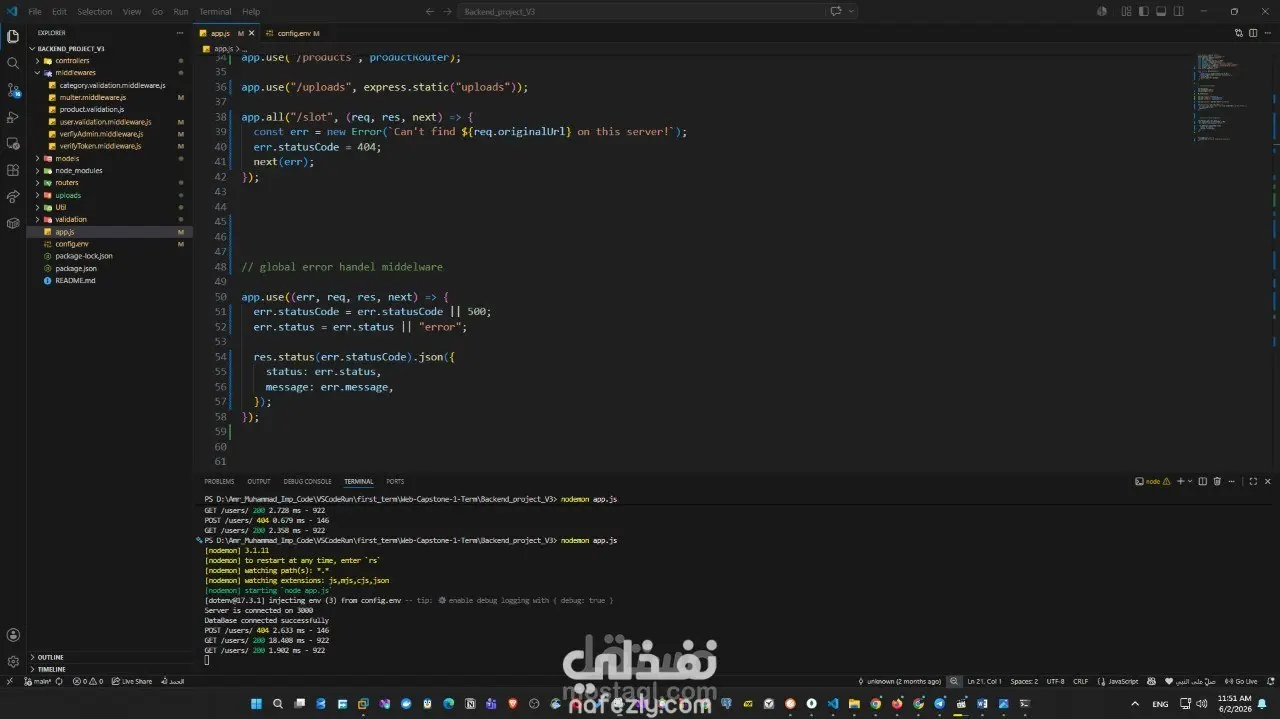Go forward with the navigation arrow
The width and height of the screenshot is (1280, 719).
tap(446, 11)
